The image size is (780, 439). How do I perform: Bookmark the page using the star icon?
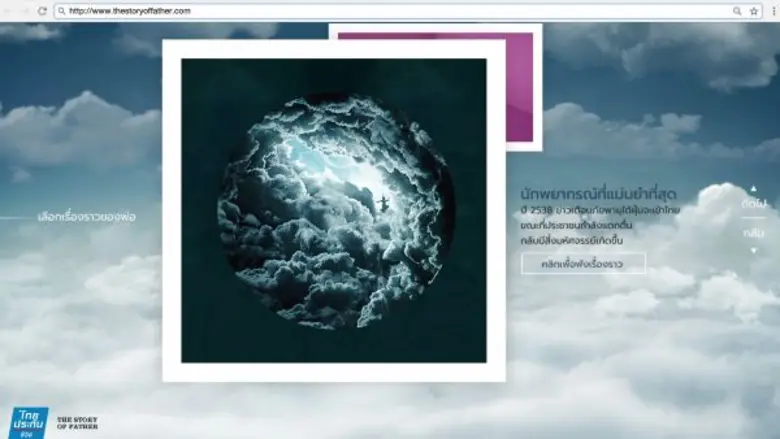point(752,11)
